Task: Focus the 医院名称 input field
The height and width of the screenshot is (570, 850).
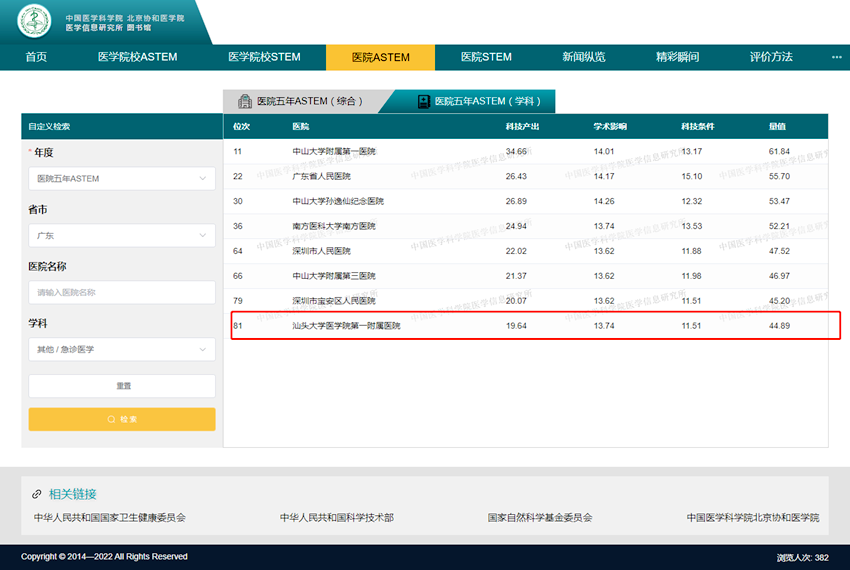Action: coord(122,292)
